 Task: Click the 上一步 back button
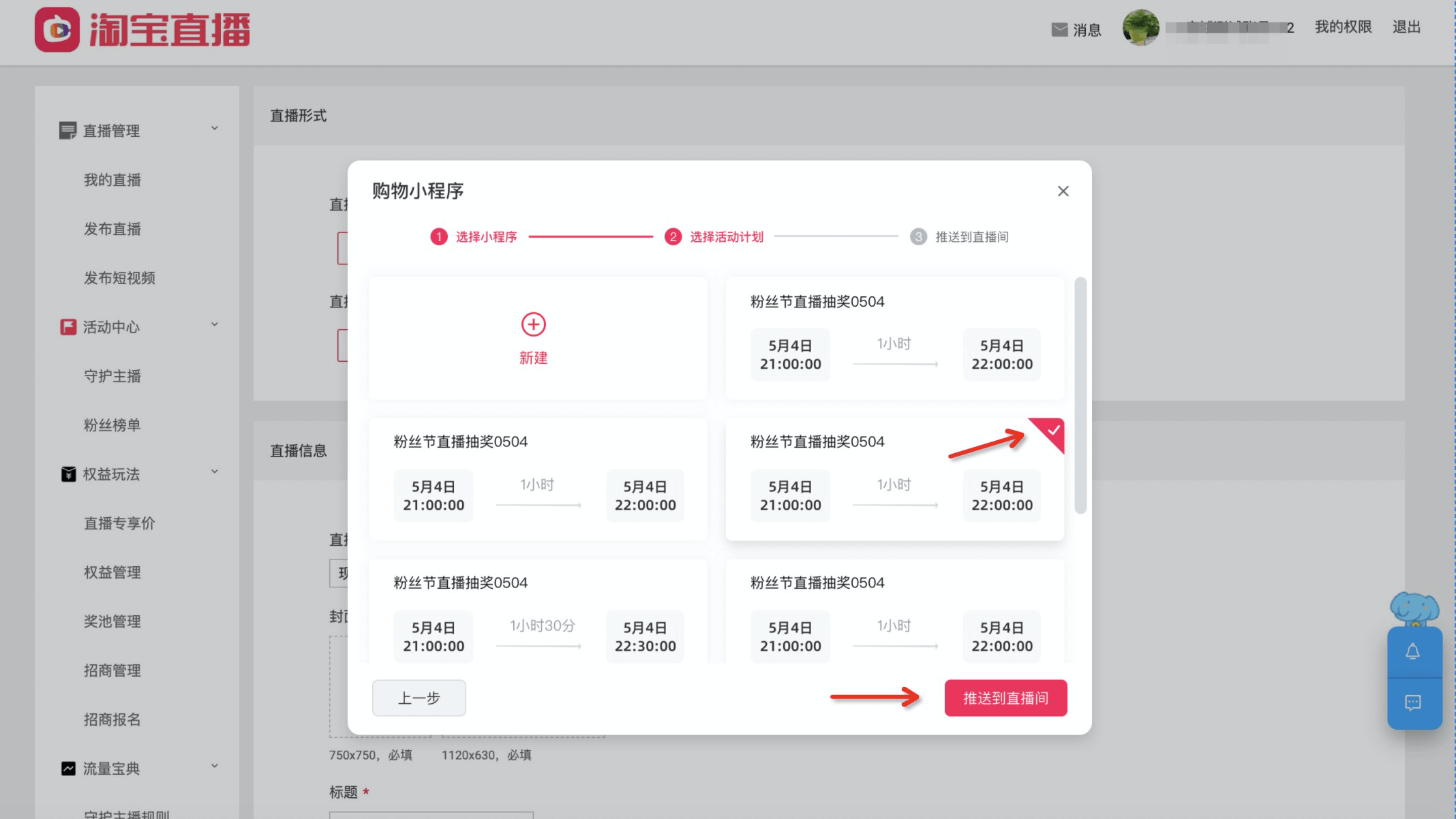(x=419, y=698)
